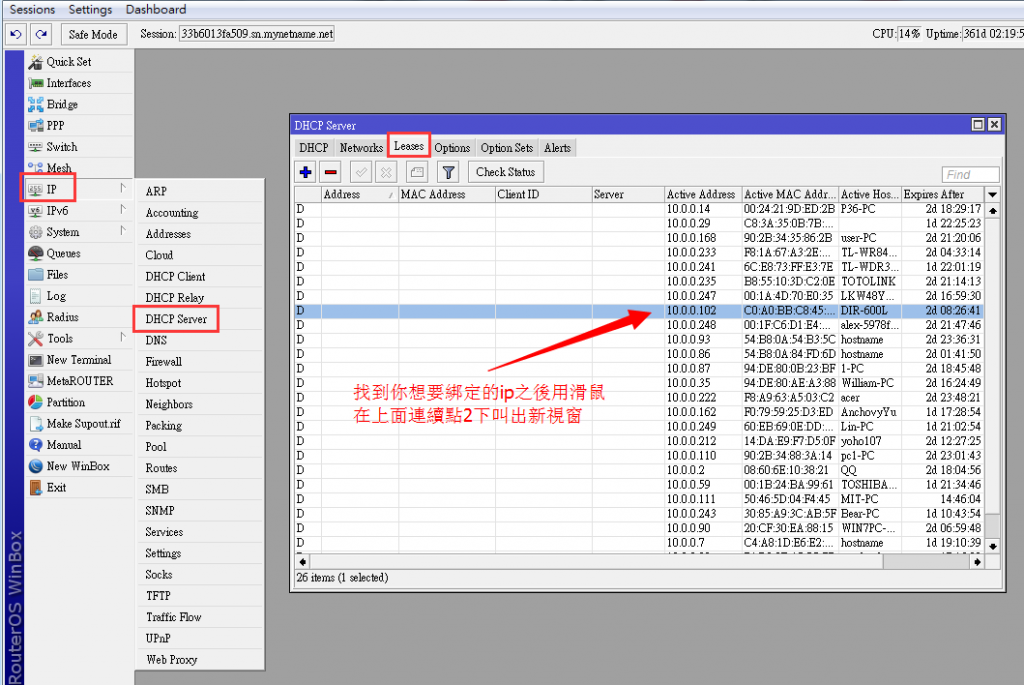Viewport: 1024px width, 685px height.
Task: Click the comment note icon in toolbar
Action: [416, 172]
